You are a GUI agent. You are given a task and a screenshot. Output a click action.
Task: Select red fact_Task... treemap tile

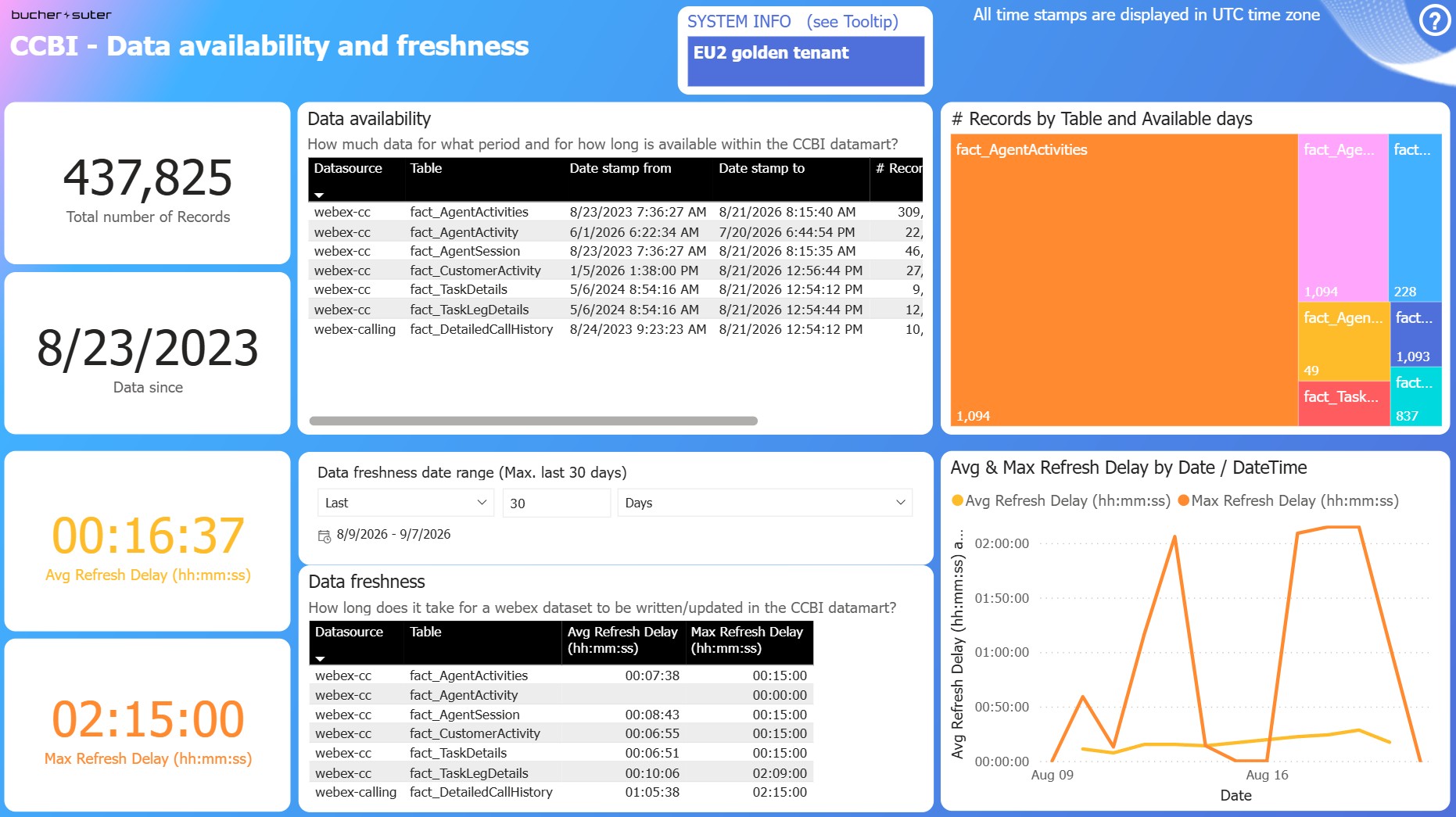click(1343, 404)
